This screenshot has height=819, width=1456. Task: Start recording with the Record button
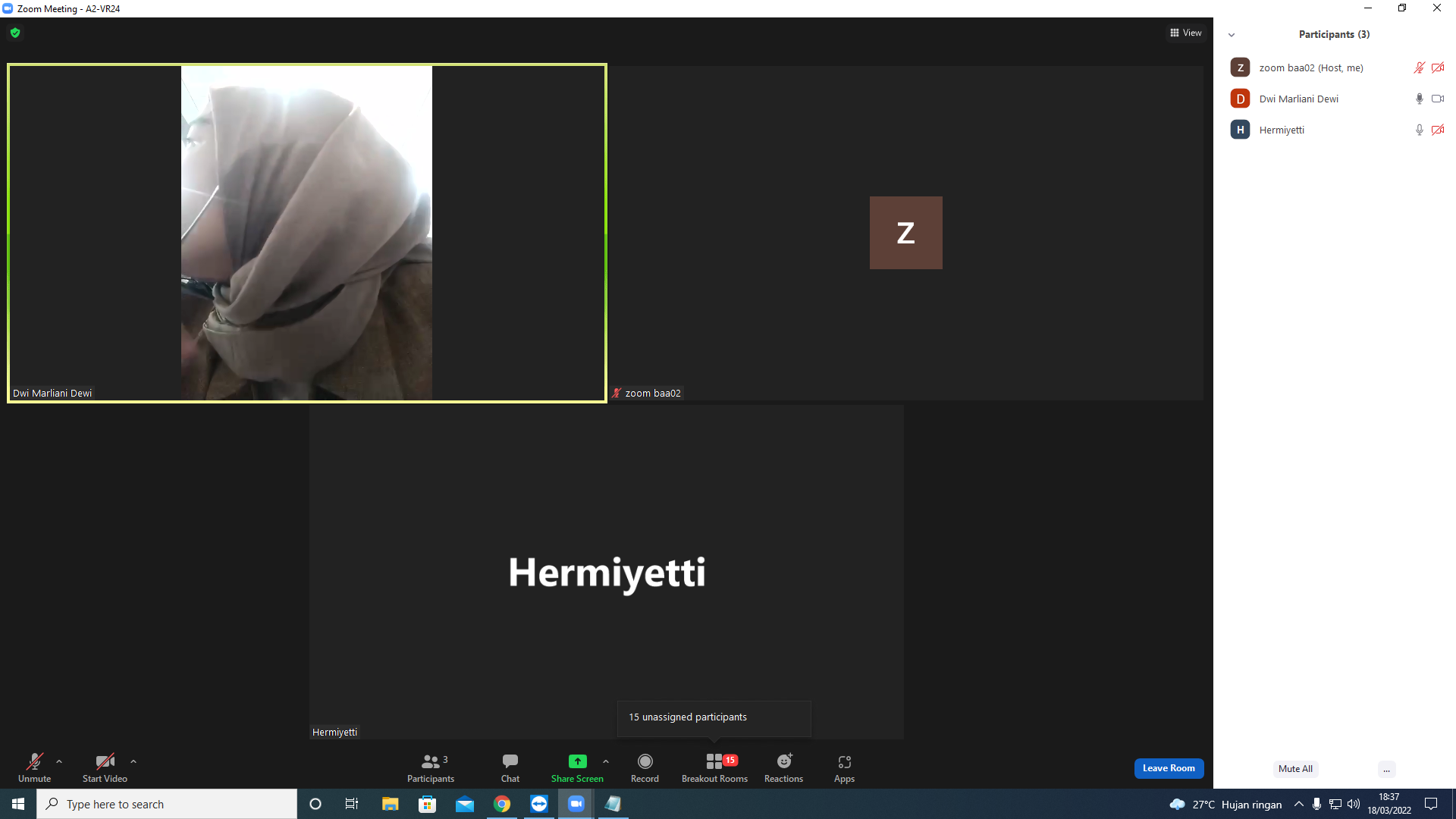[645, 767]
